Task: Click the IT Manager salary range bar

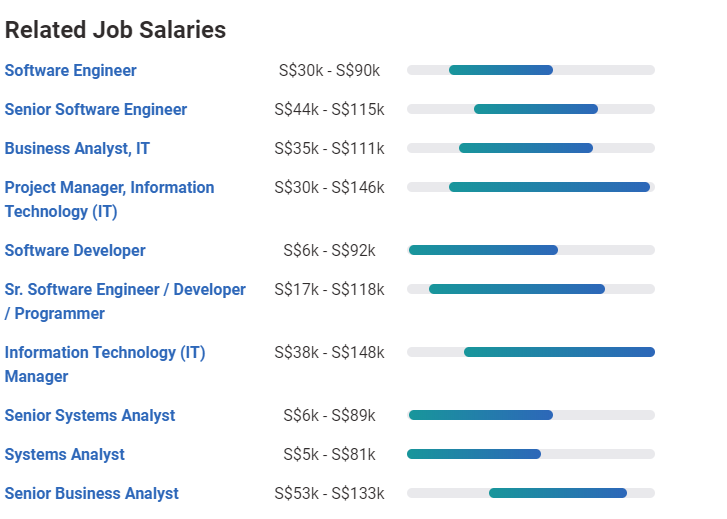Action: 559,352
